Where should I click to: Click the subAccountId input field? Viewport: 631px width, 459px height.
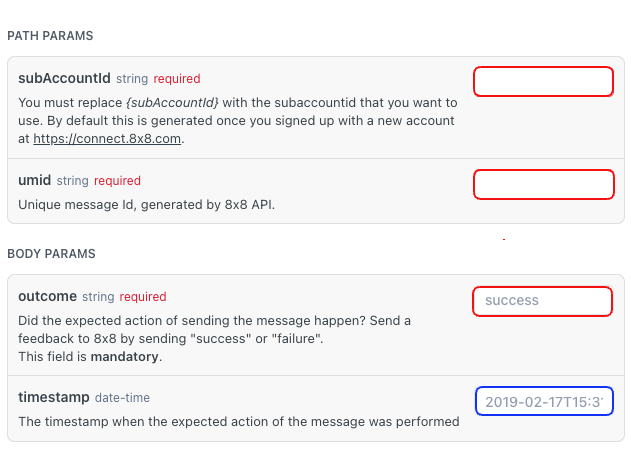(x=543, y=82)
